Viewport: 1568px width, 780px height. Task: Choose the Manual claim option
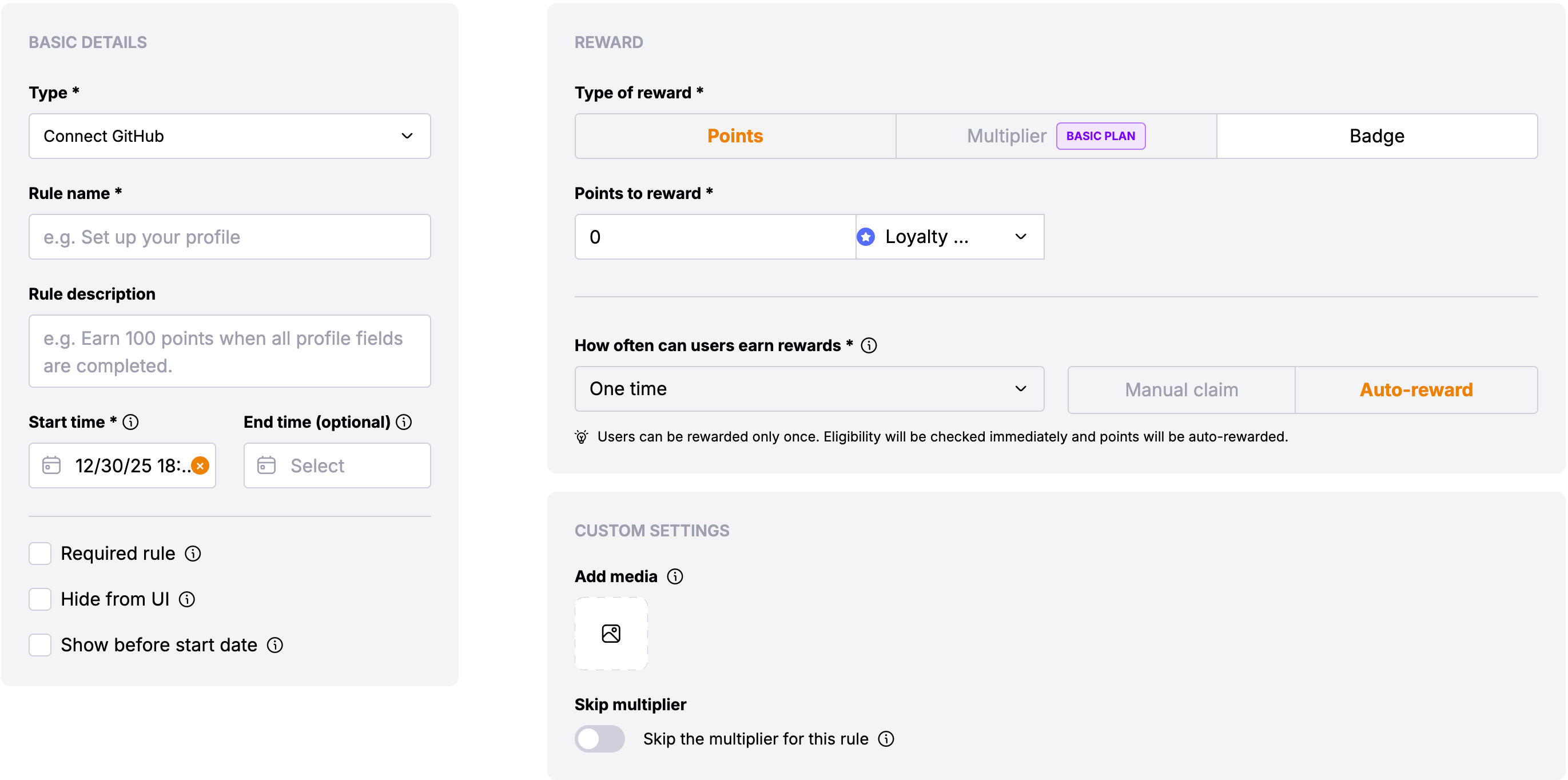pos(1181,389)
